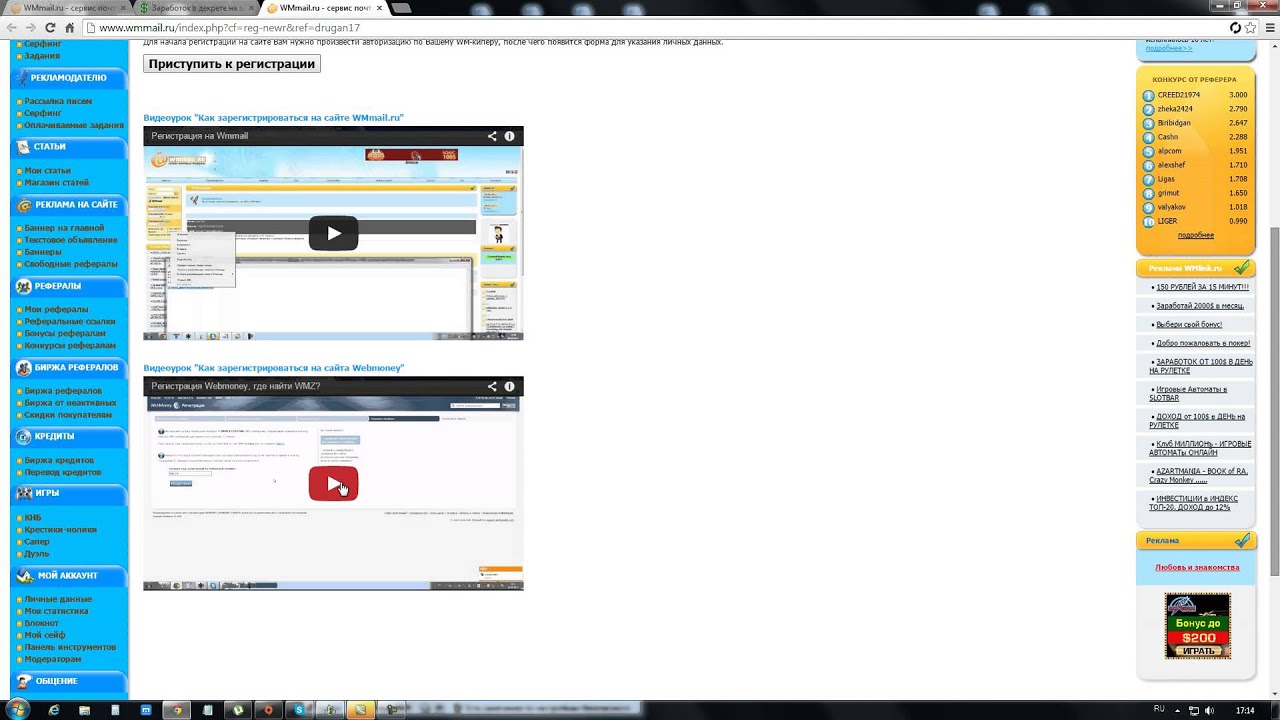This screenshot has width=1280, height=720.
Task: Go to the browser home page icon
Action: (x=69, y=28)
